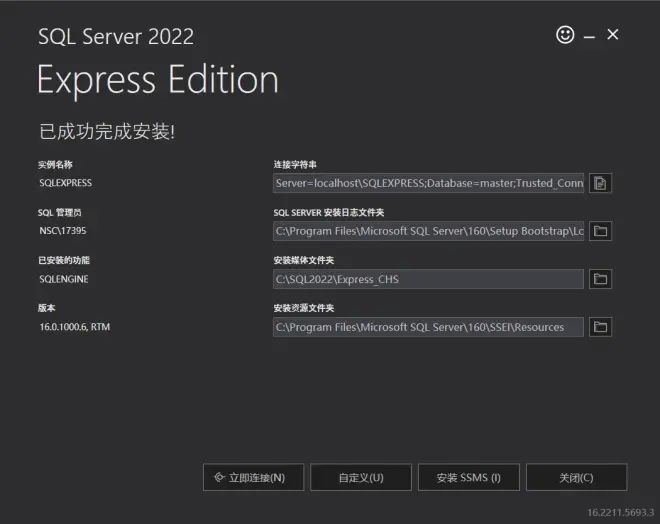Select the connection string field
This screenshot has width=660, height=524.
[428, 183]
